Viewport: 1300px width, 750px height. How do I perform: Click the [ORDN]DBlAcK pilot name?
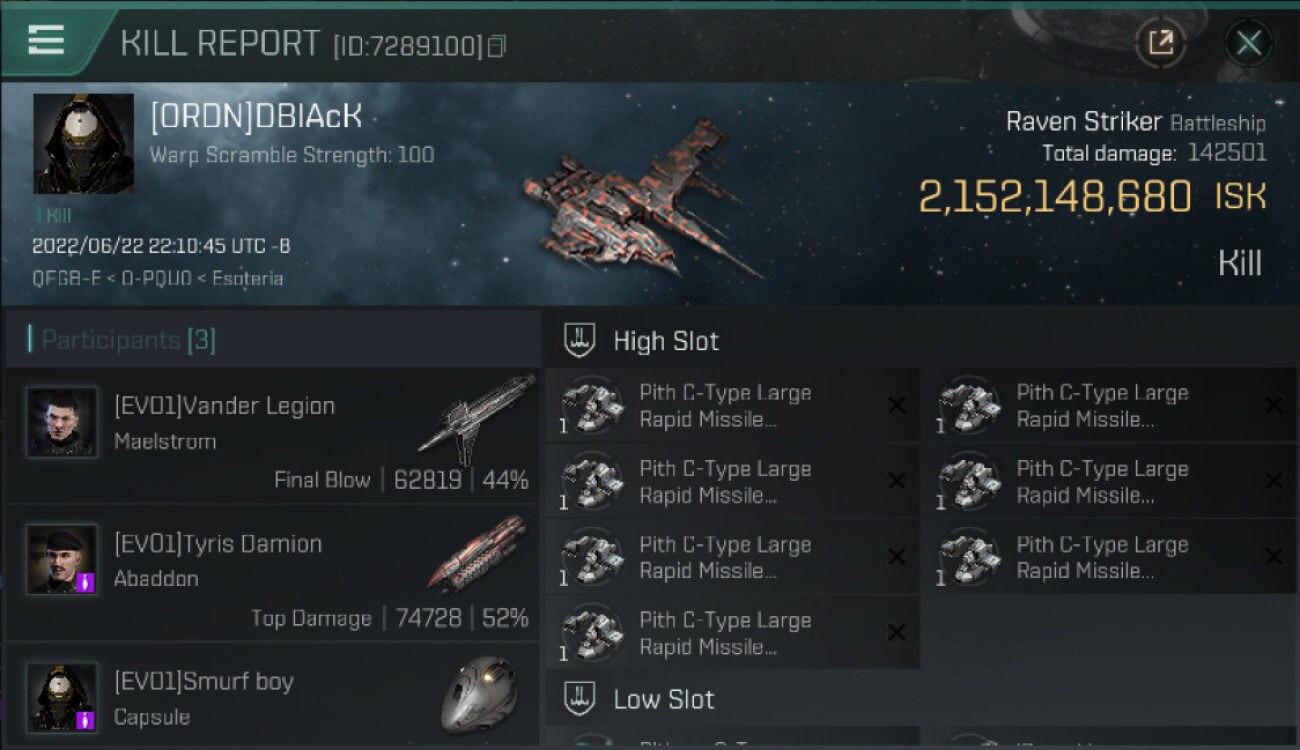click(255, 118)
